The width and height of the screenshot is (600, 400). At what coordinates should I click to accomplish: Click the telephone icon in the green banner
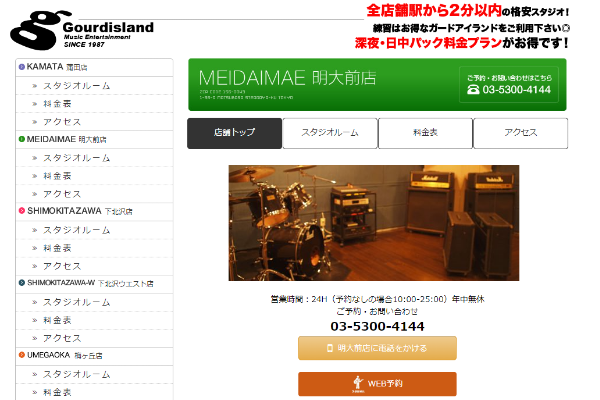pyautogui.click(x=473, y=90)
